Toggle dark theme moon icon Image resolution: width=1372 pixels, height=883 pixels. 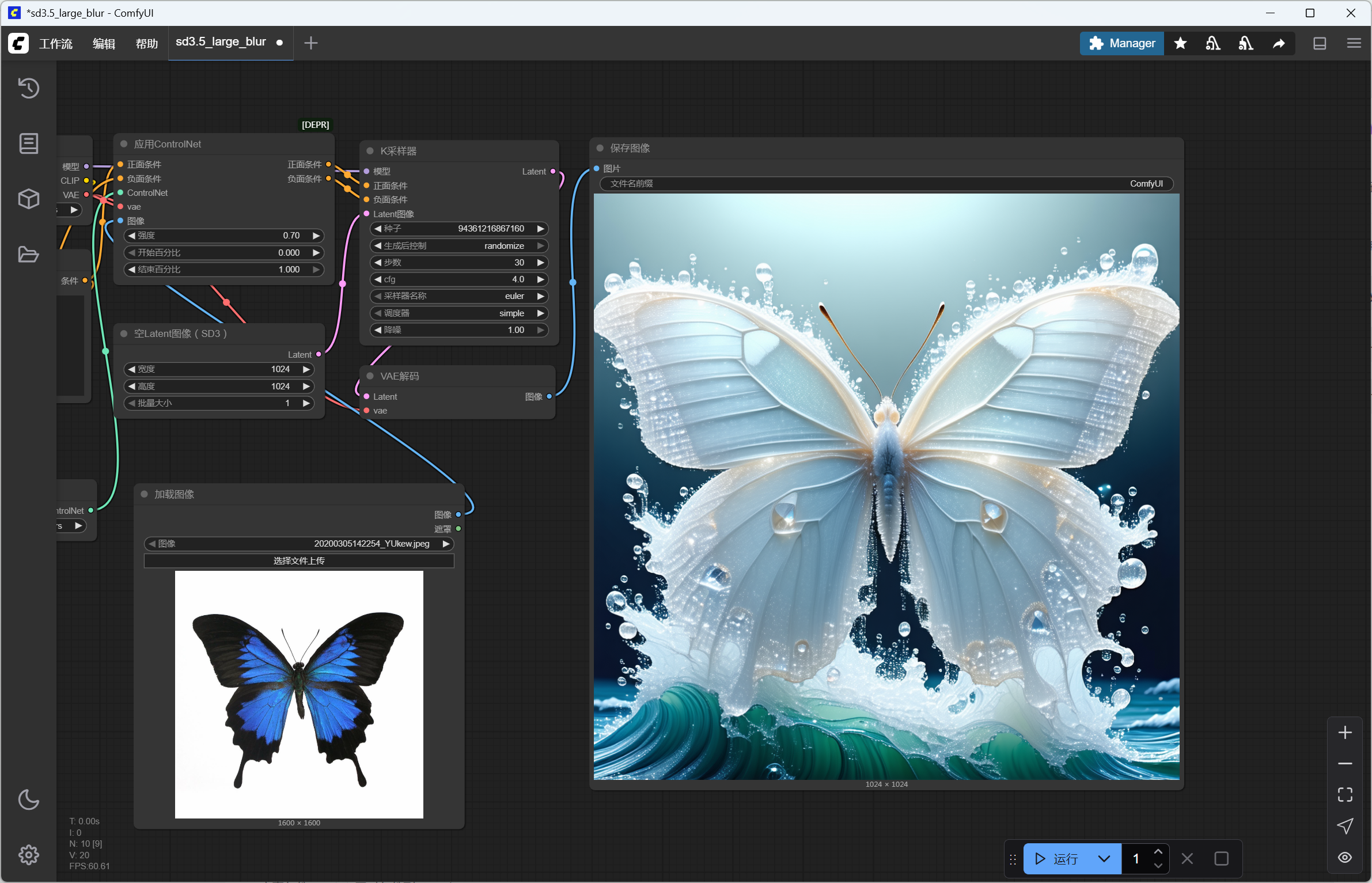(28, 799)
